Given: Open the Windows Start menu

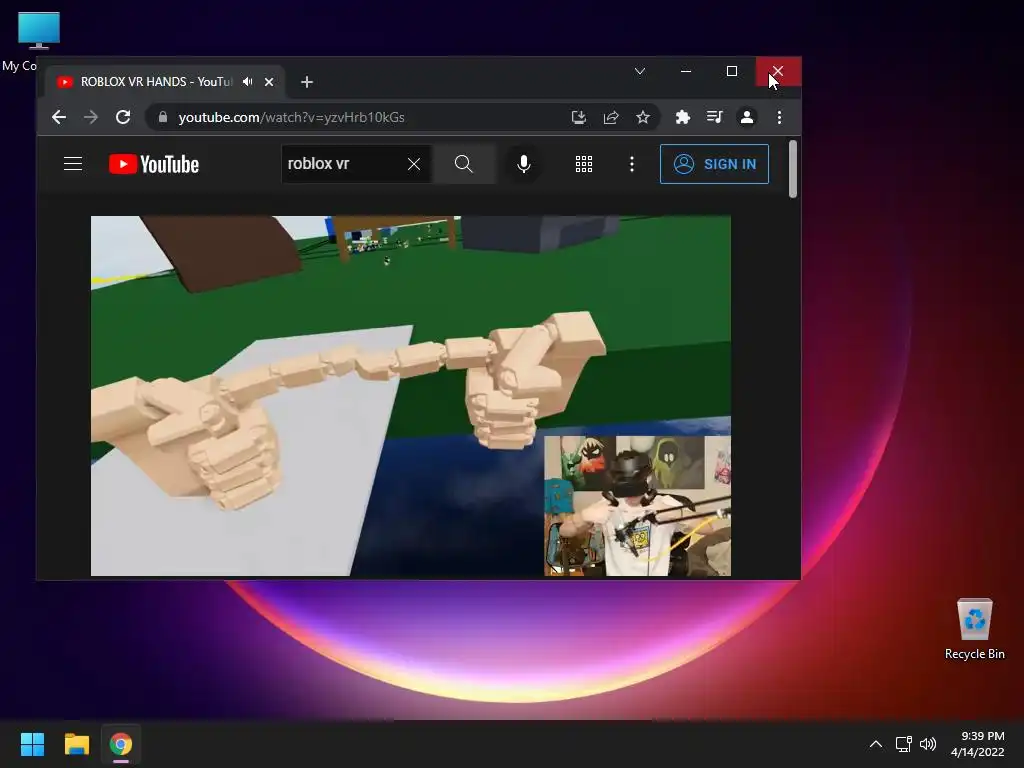Looking at the screenshot, I should [32, 744].
